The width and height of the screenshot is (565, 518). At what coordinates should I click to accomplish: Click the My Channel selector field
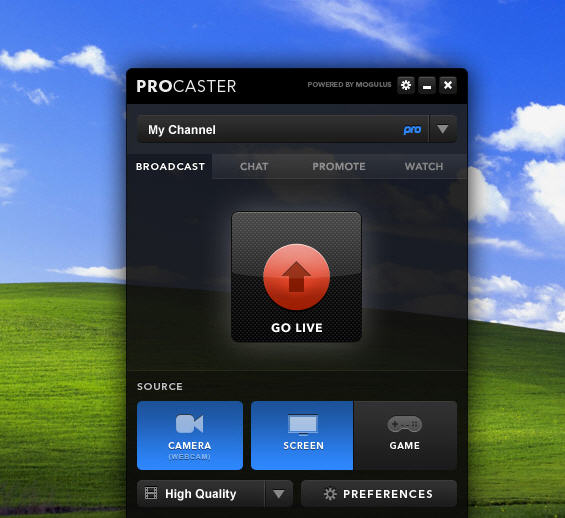pyautogui.click(x=283, y=129)
